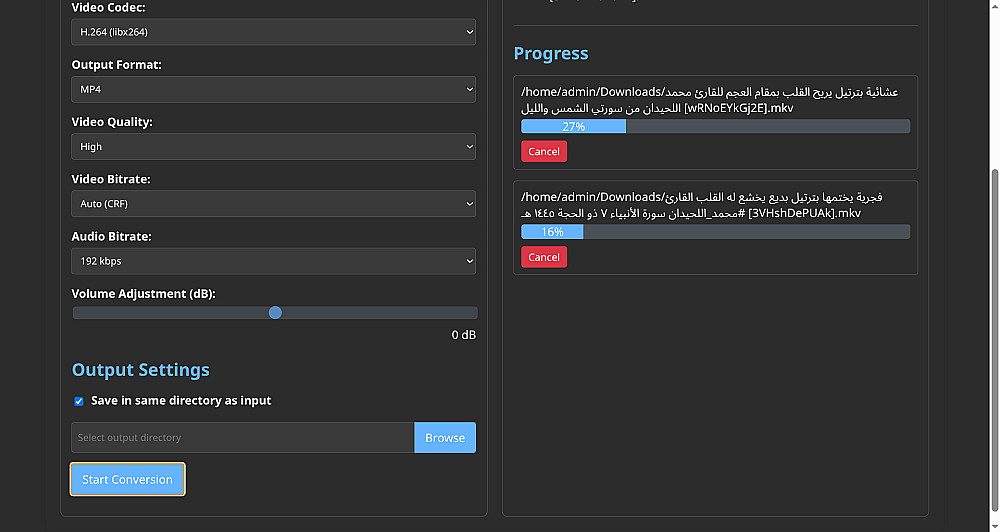Screen dimensions: 1000x532
Task: Untick the Save in same directory checkbox
Action: [79, 401]
